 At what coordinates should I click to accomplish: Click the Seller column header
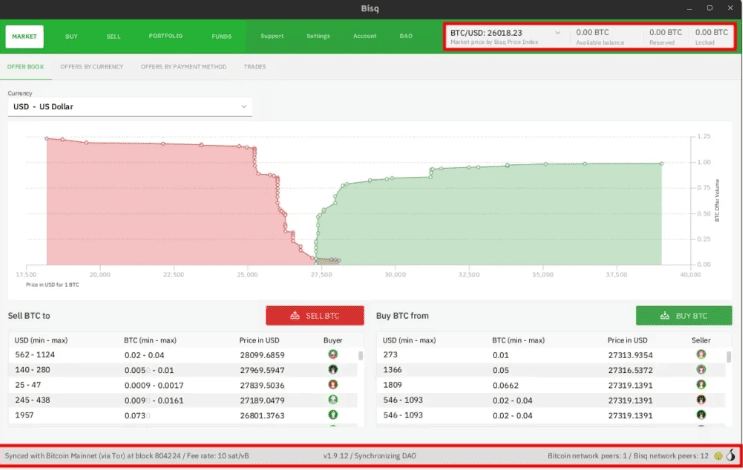[x=701, y=340]
